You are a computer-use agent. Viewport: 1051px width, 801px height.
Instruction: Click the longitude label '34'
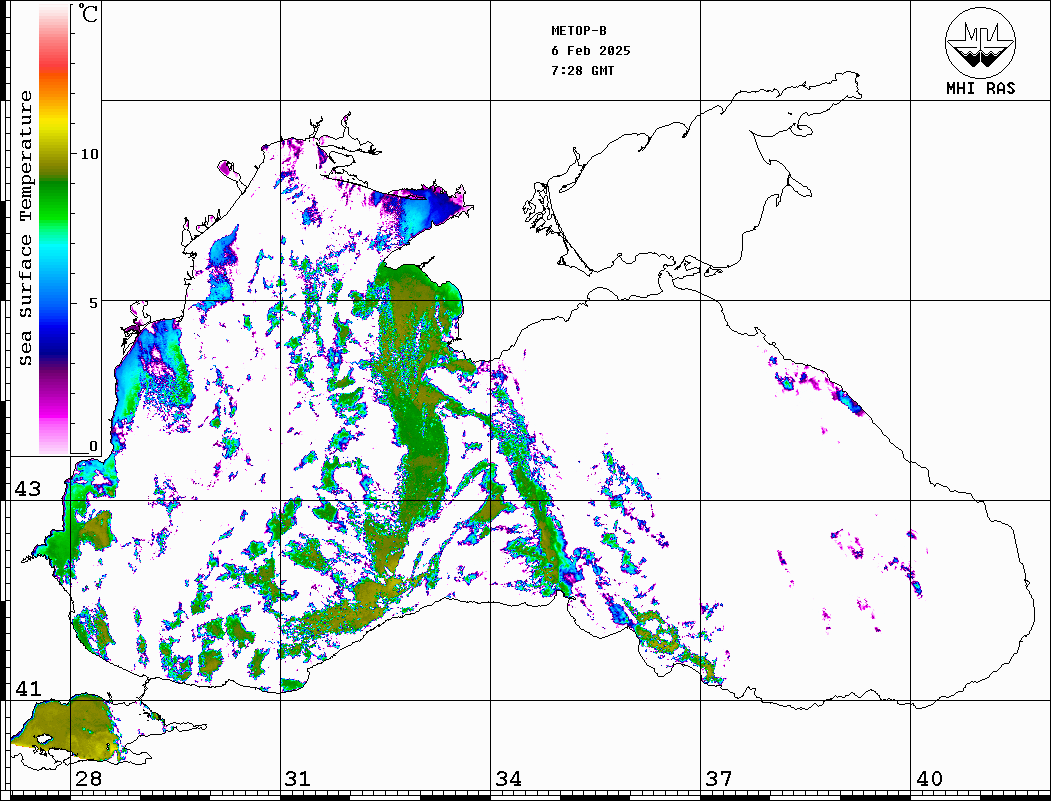click(508, 779)
